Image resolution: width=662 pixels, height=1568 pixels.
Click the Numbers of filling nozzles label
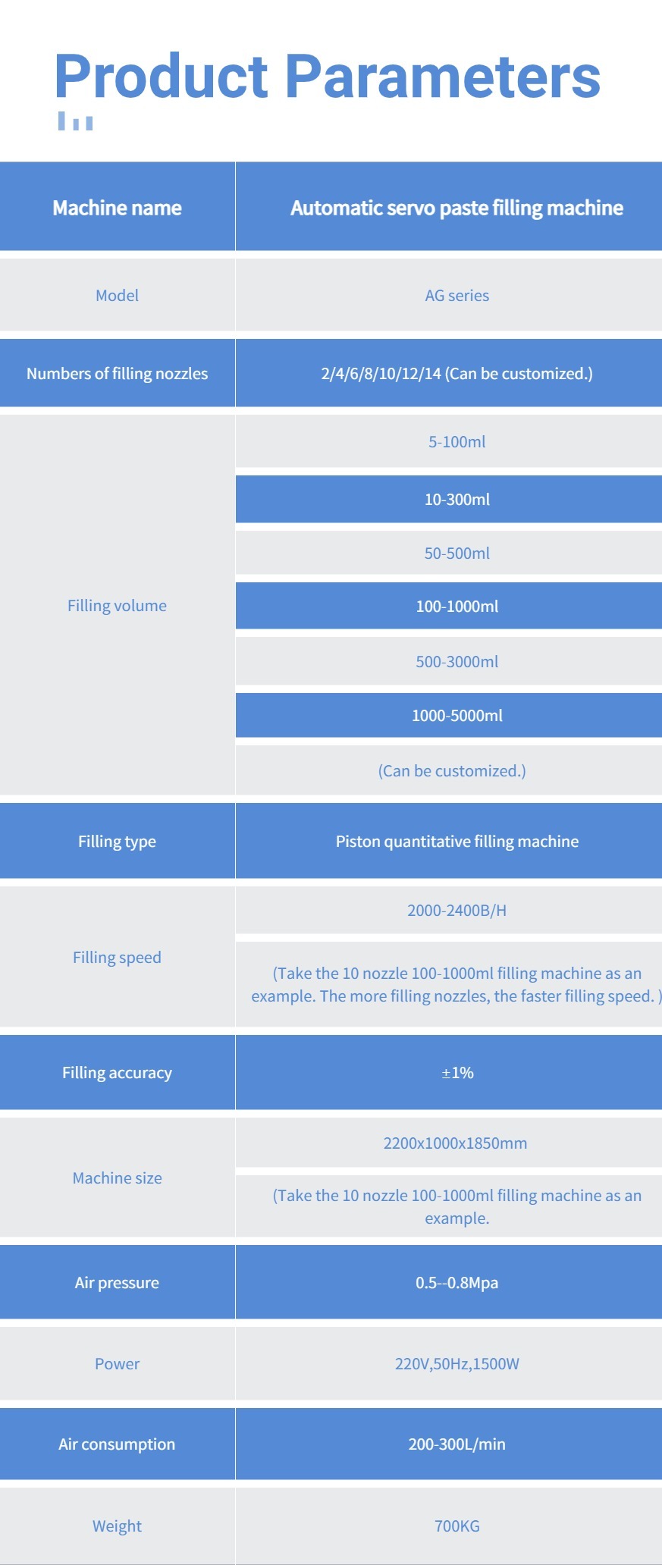(x=117, y=373)
